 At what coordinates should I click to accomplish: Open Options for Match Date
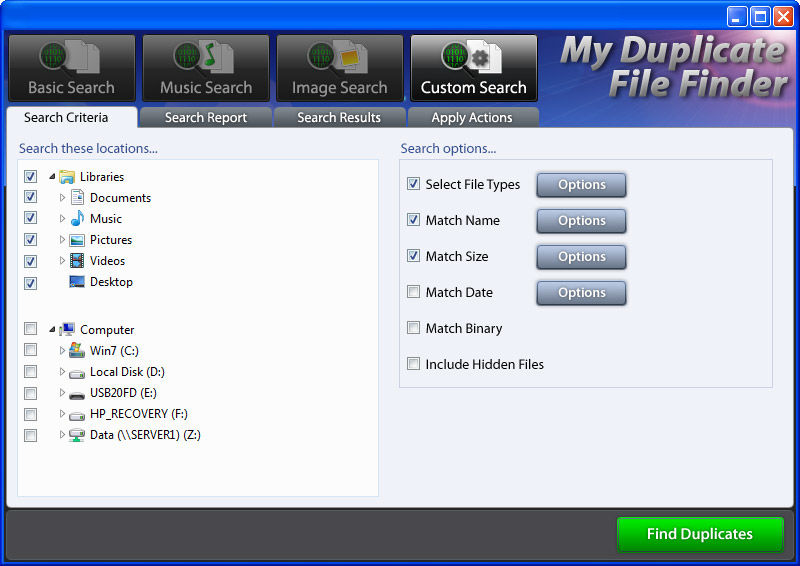(x=581, y=293)
